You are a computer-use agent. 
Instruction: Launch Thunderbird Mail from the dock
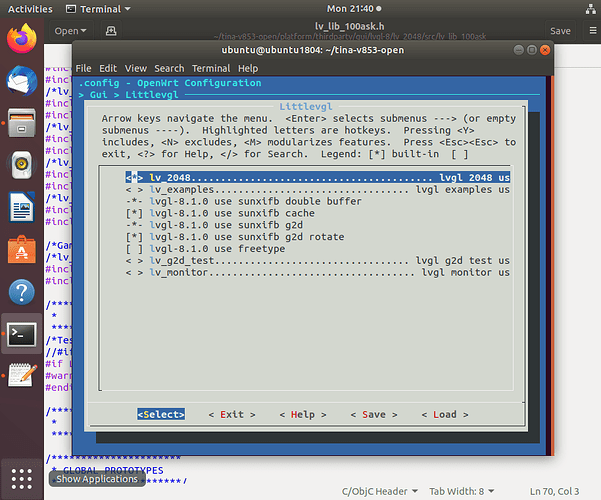(x=21, y=81)
